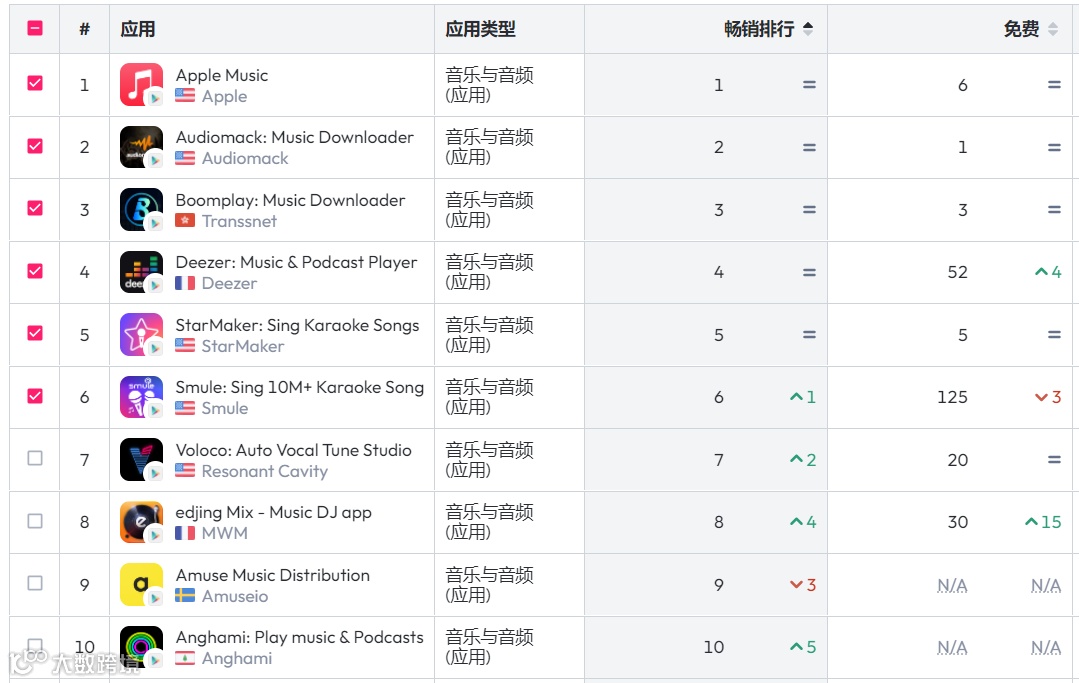The width and height of the screenshot is (1079, 683).
Task: Open StarMaker: Sing Karaoke Songs link
Action: tap(297, 325)
